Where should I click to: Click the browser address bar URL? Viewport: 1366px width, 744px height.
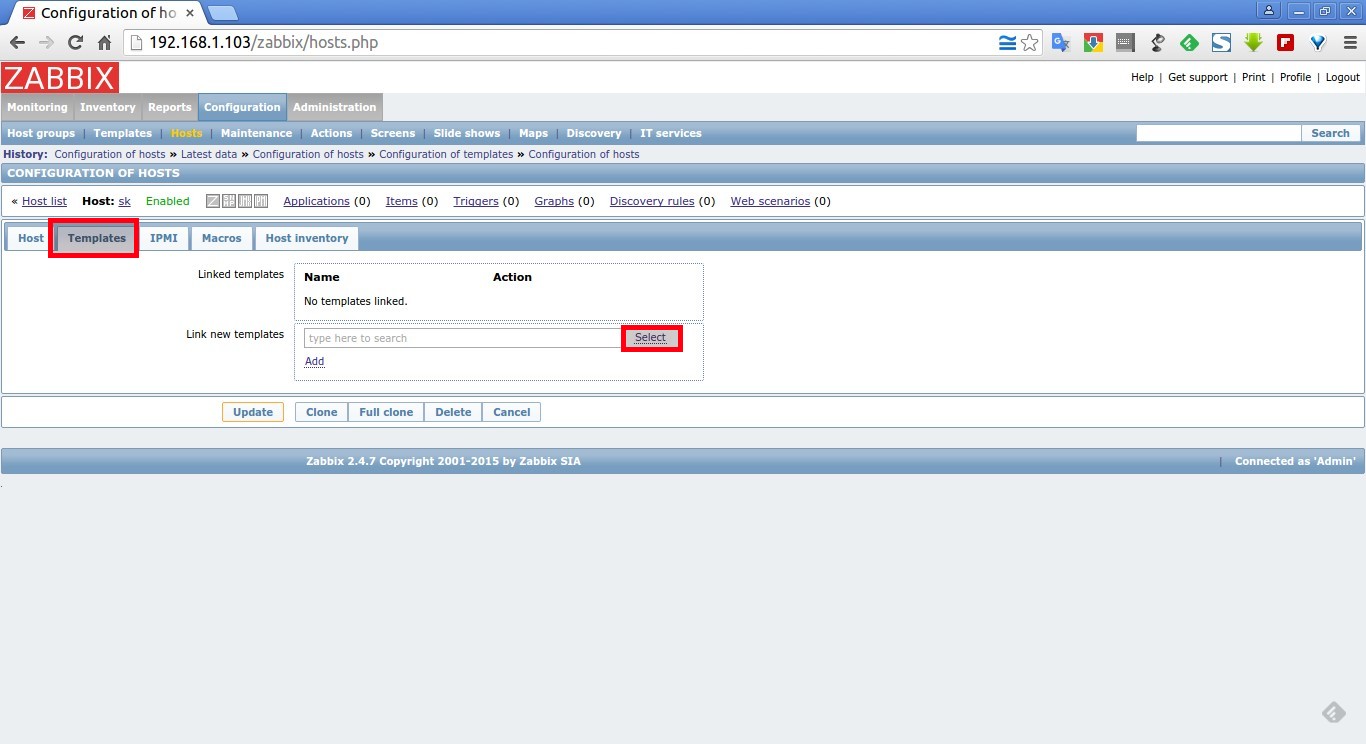[x=264, y=43]
